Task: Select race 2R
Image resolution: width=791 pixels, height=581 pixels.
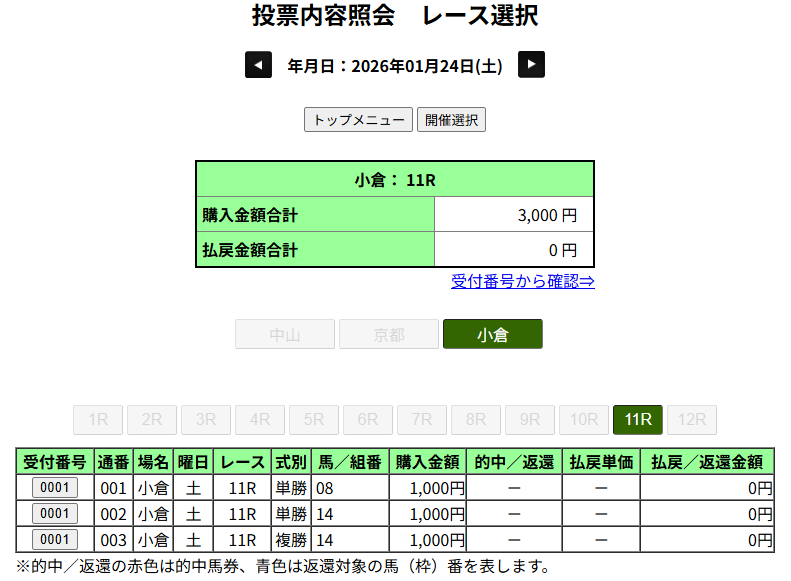Action: [x=152, y=420]
